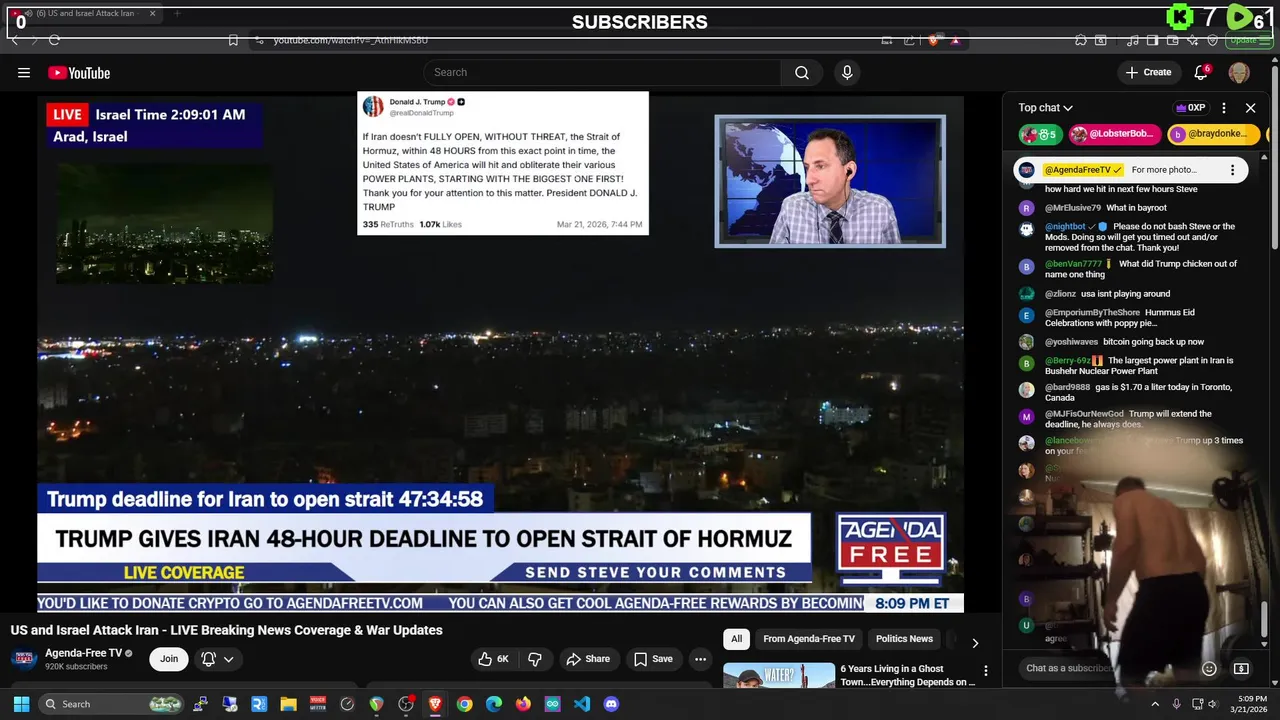Screen dimensions: 1280x720
Task: Open Firefox from the taskbar
Action: point(523,704)
